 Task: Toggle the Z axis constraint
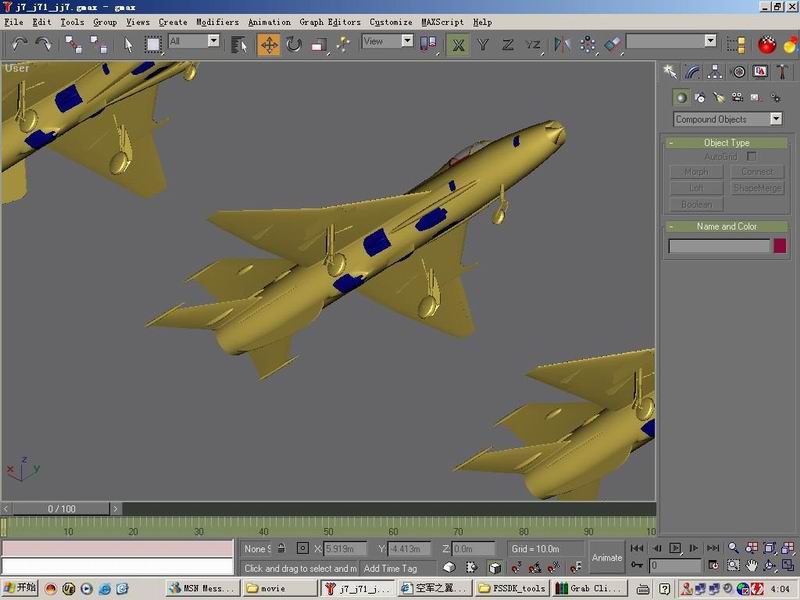point(508,44)
